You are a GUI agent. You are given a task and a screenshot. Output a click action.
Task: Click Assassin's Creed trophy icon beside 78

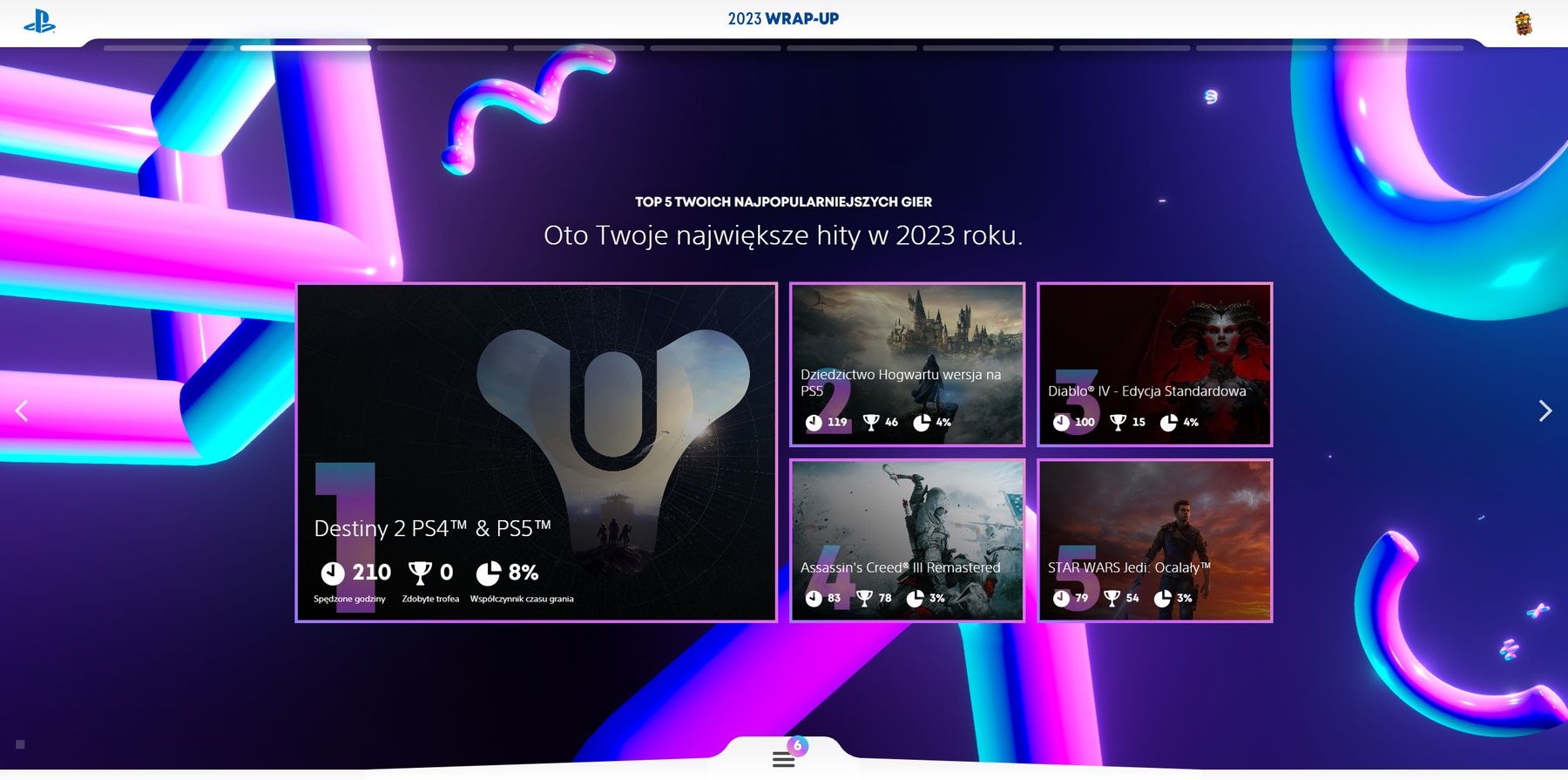pos(864,599)
